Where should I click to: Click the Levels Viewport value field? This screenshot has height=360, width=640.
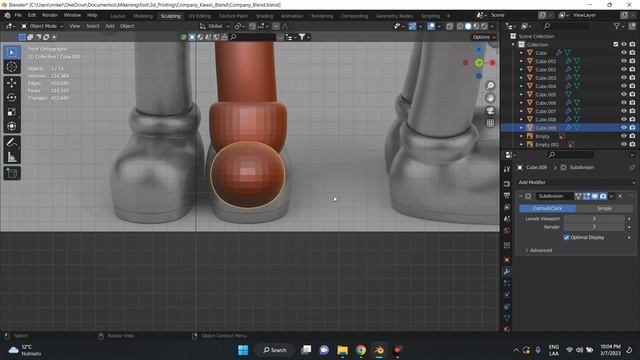coord(594,219)
